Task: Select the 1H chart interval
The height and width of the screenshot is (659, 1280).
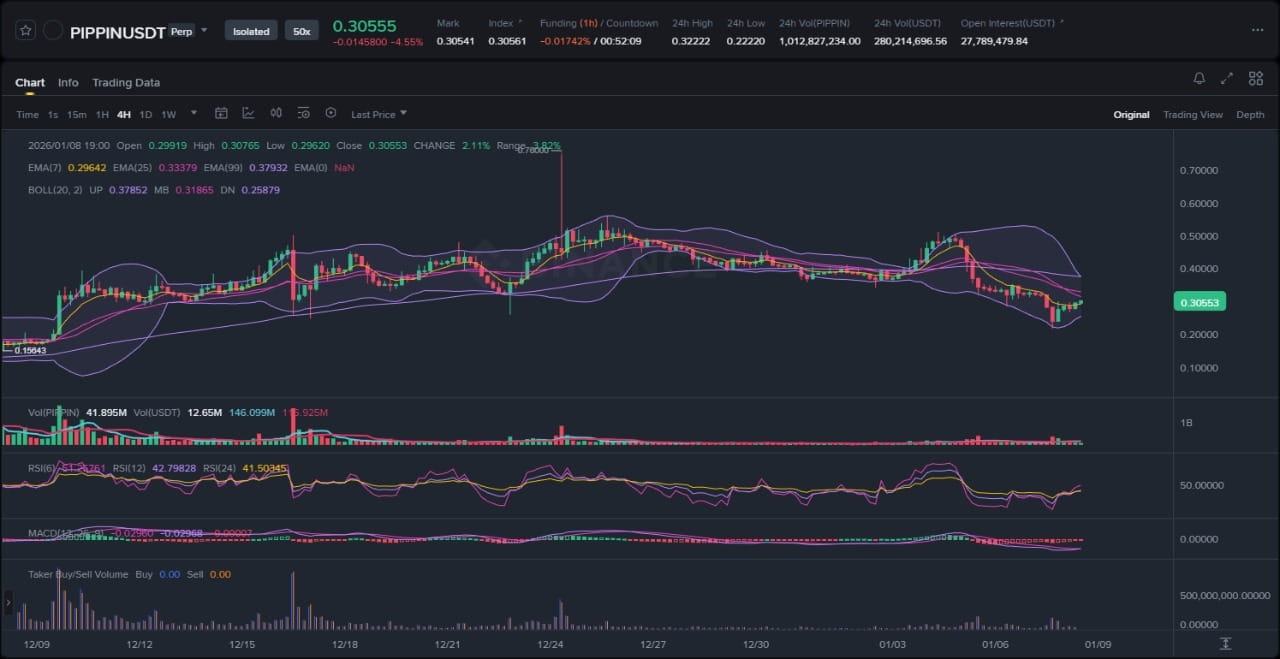Action: coord(102,115)
